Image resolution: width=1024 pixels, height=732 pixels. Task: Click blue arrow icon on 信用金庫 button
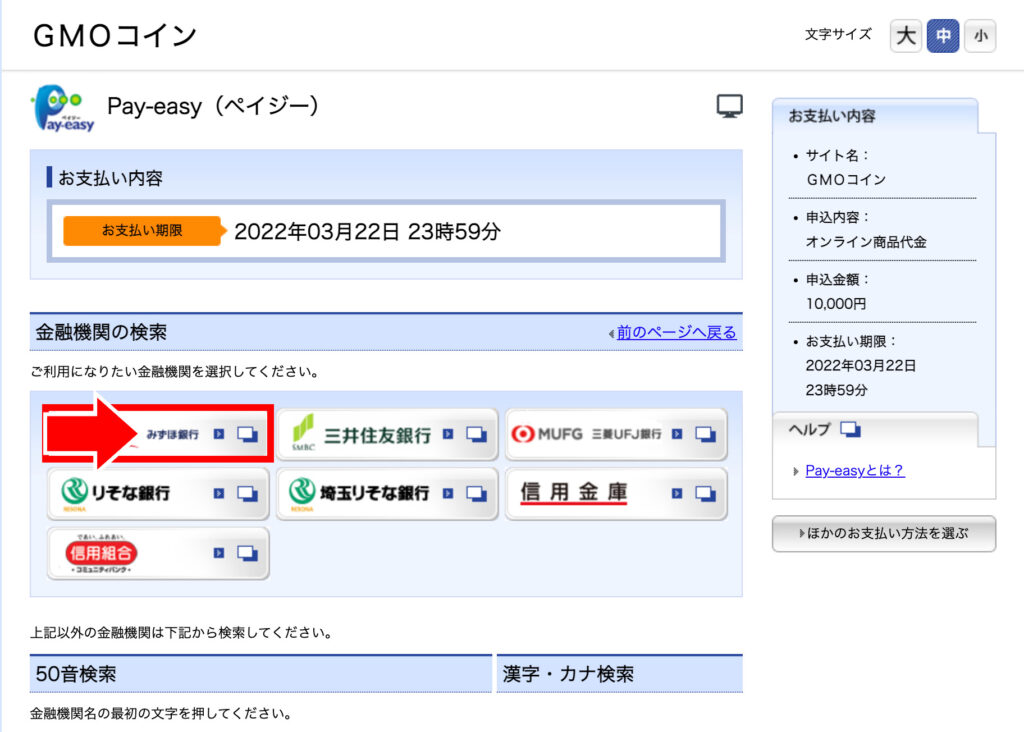coord(677,494)
